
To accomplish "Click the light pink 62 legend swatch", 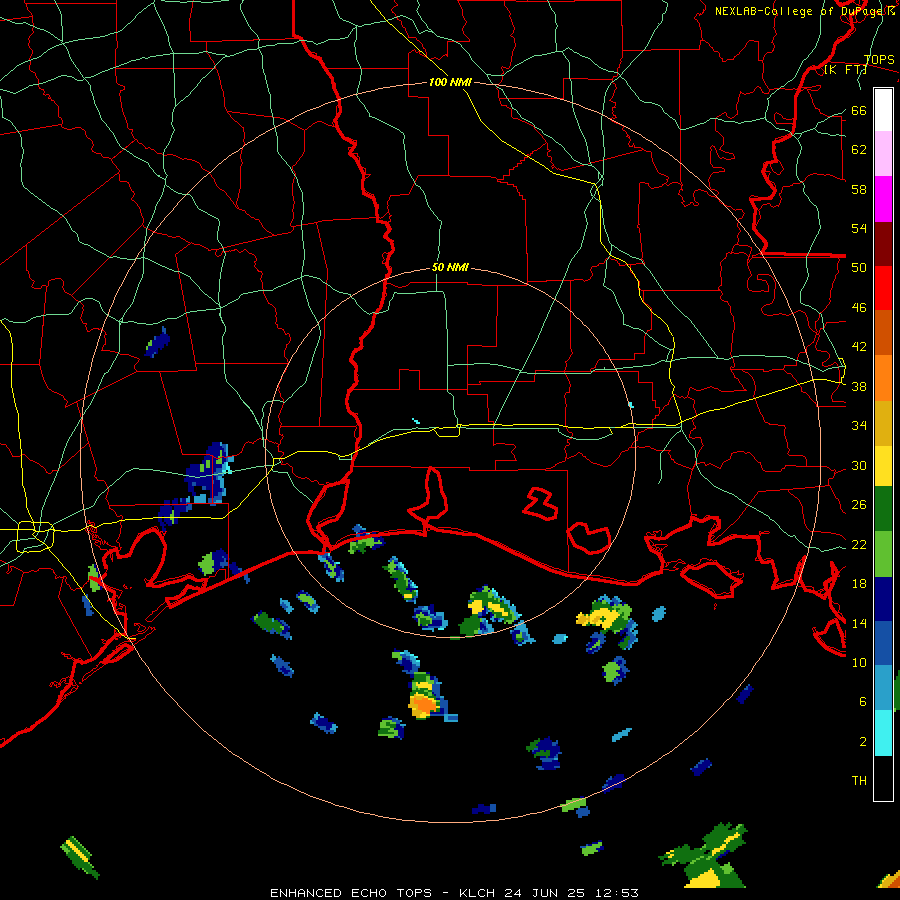I will pos(883,153).
